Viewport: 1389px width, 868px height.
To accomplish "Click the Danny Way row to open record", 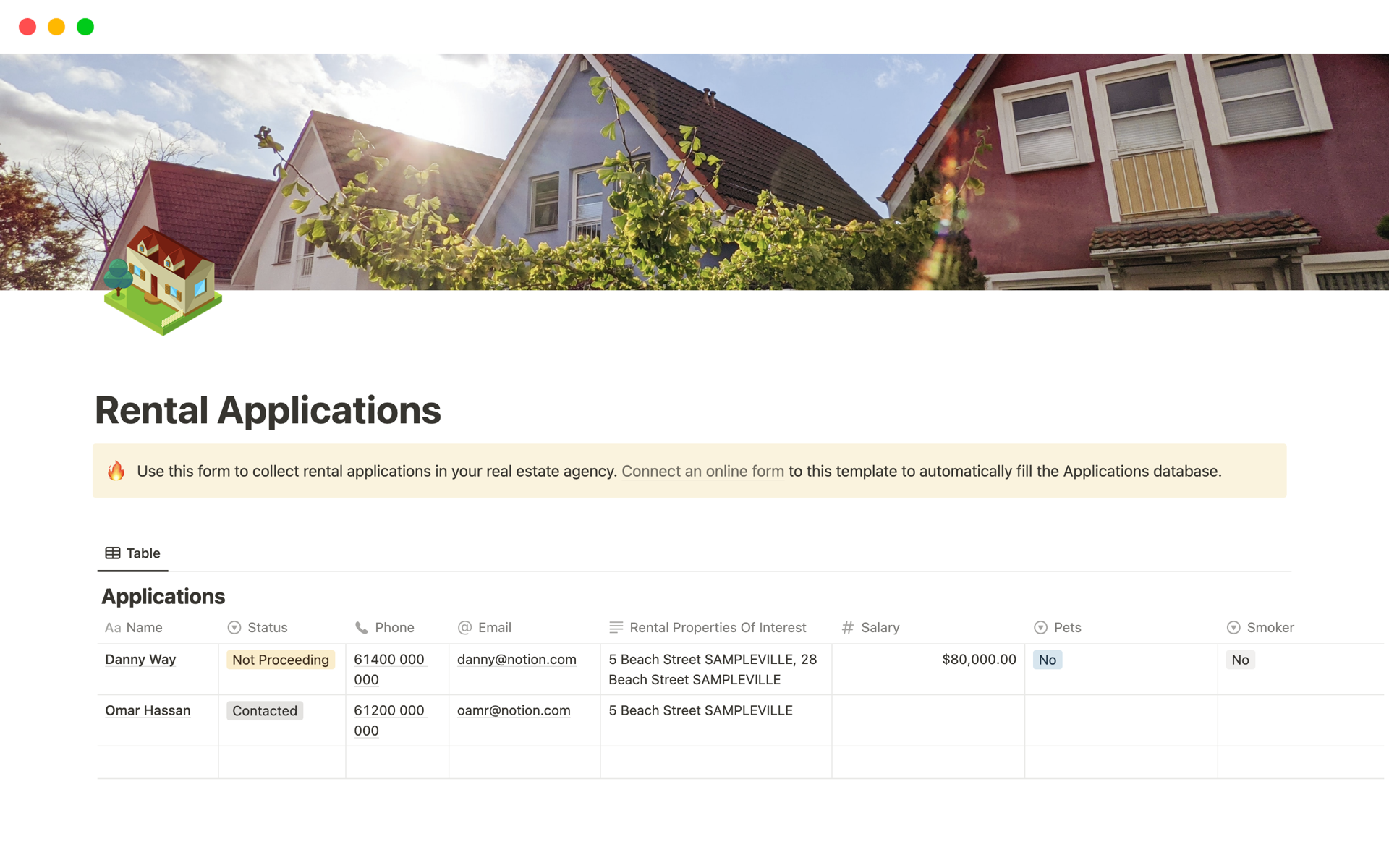I will 141,659.
